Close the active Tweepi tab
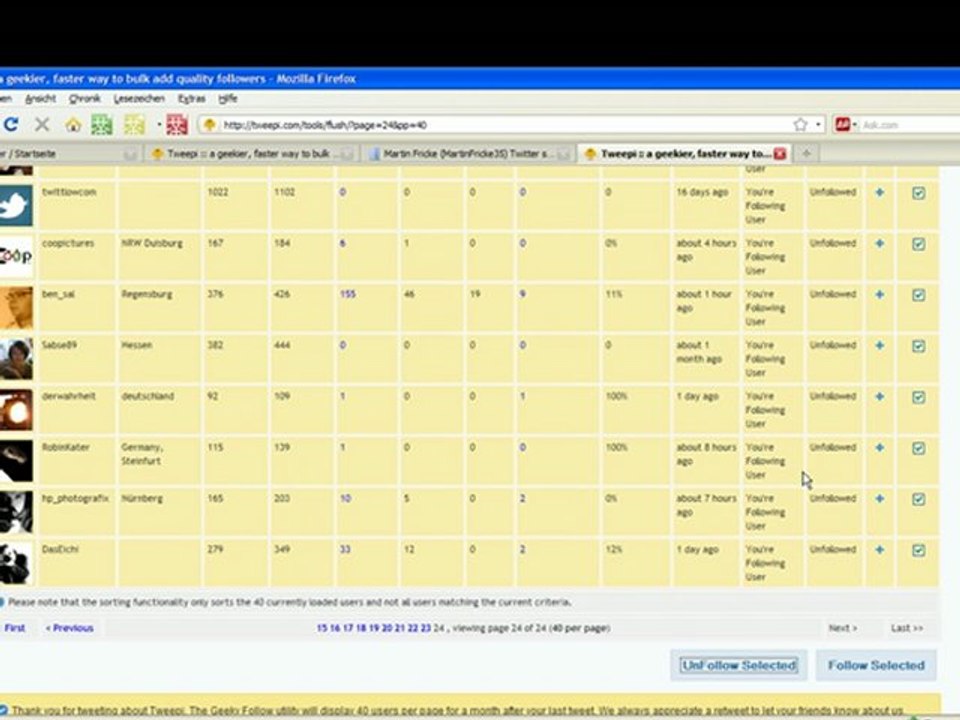This screenshot has width=960, height=720. point(779,154)
